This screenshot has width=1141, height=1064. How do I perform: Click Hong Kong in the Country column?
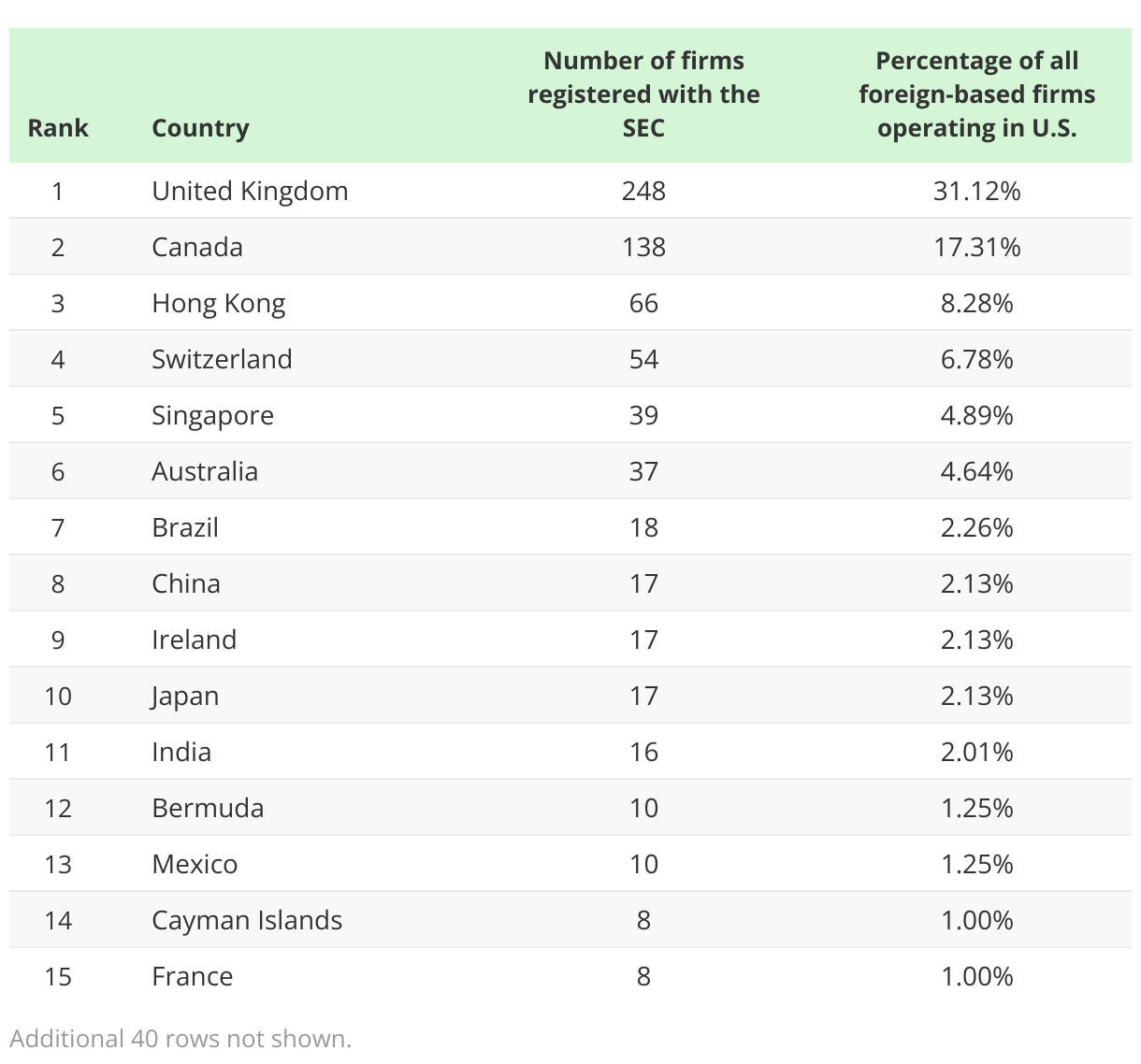coord(219,303)
